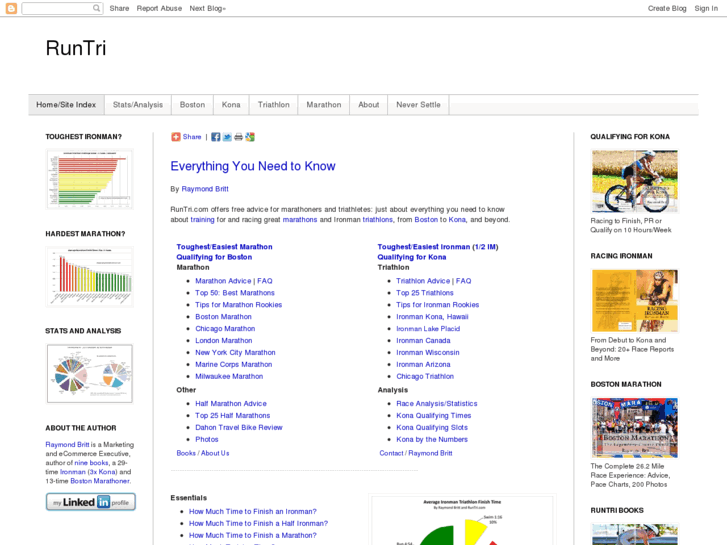Open nine books link in author bio
Screen dimensions: 727x545
pyautogui.click(x=91, y=462)
